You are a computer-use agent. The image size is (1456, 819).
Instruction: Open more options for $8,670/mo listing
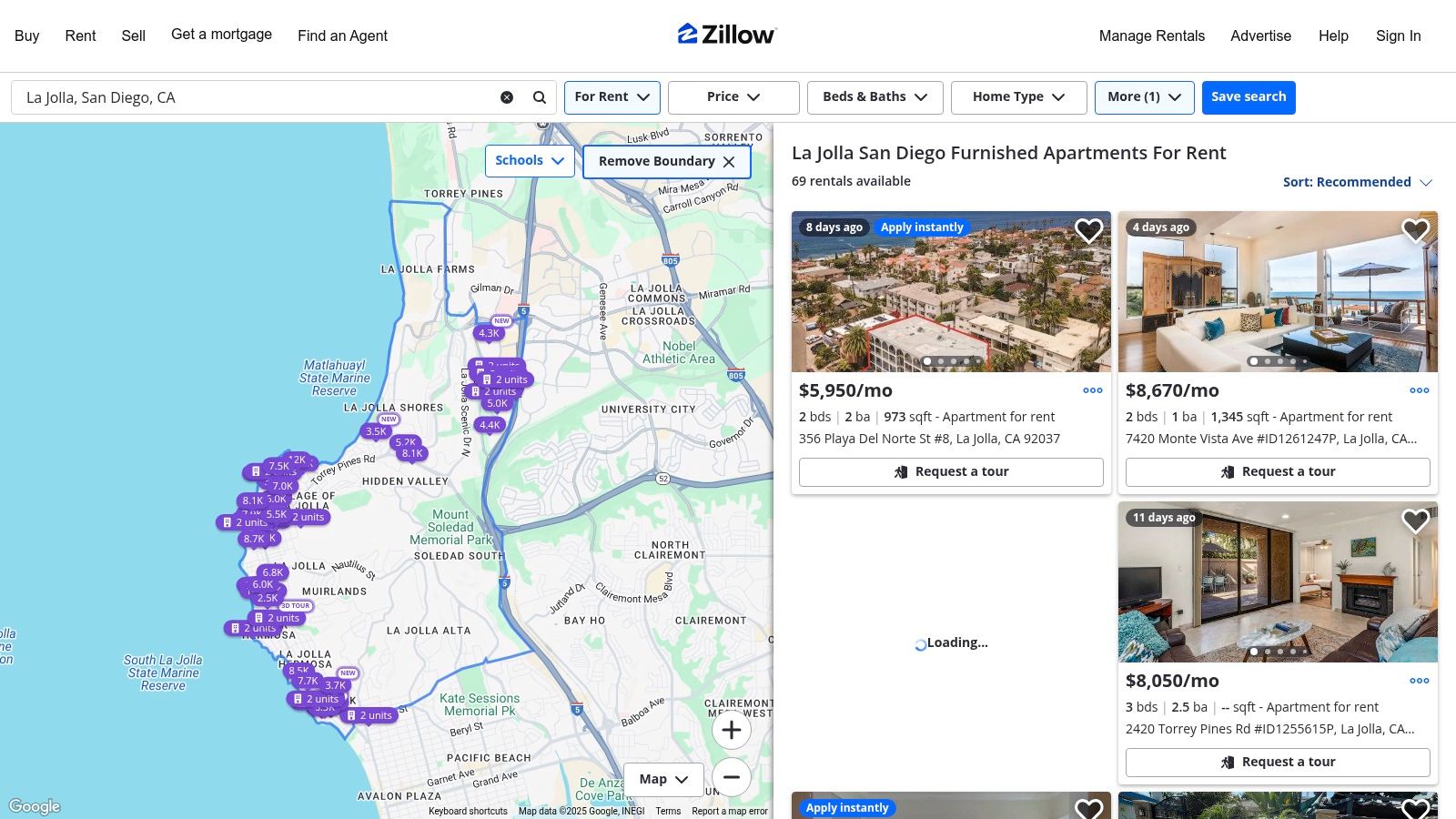[1420, 390]
